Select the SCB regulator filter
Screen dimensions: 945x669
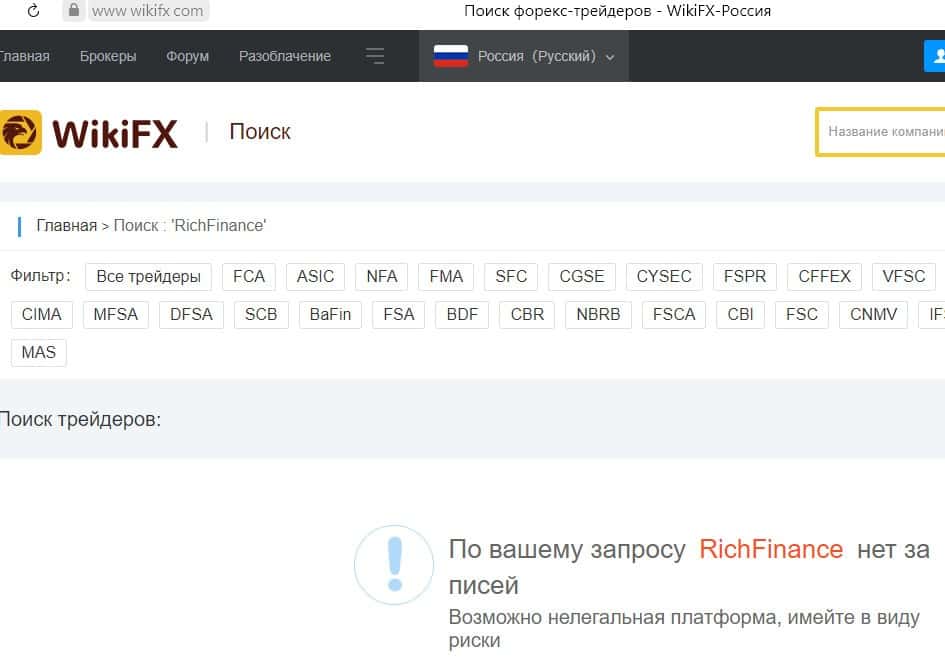261,315
